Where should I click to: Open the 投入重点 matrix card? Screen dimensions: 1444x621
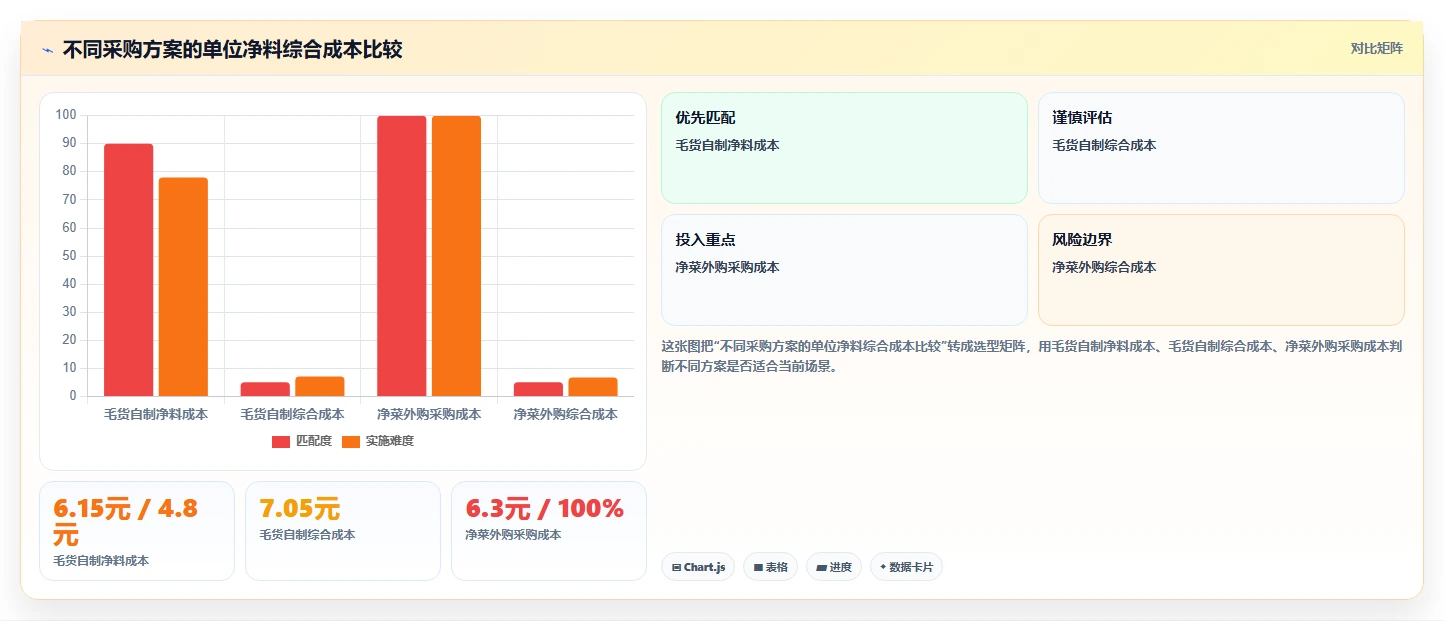844,270
